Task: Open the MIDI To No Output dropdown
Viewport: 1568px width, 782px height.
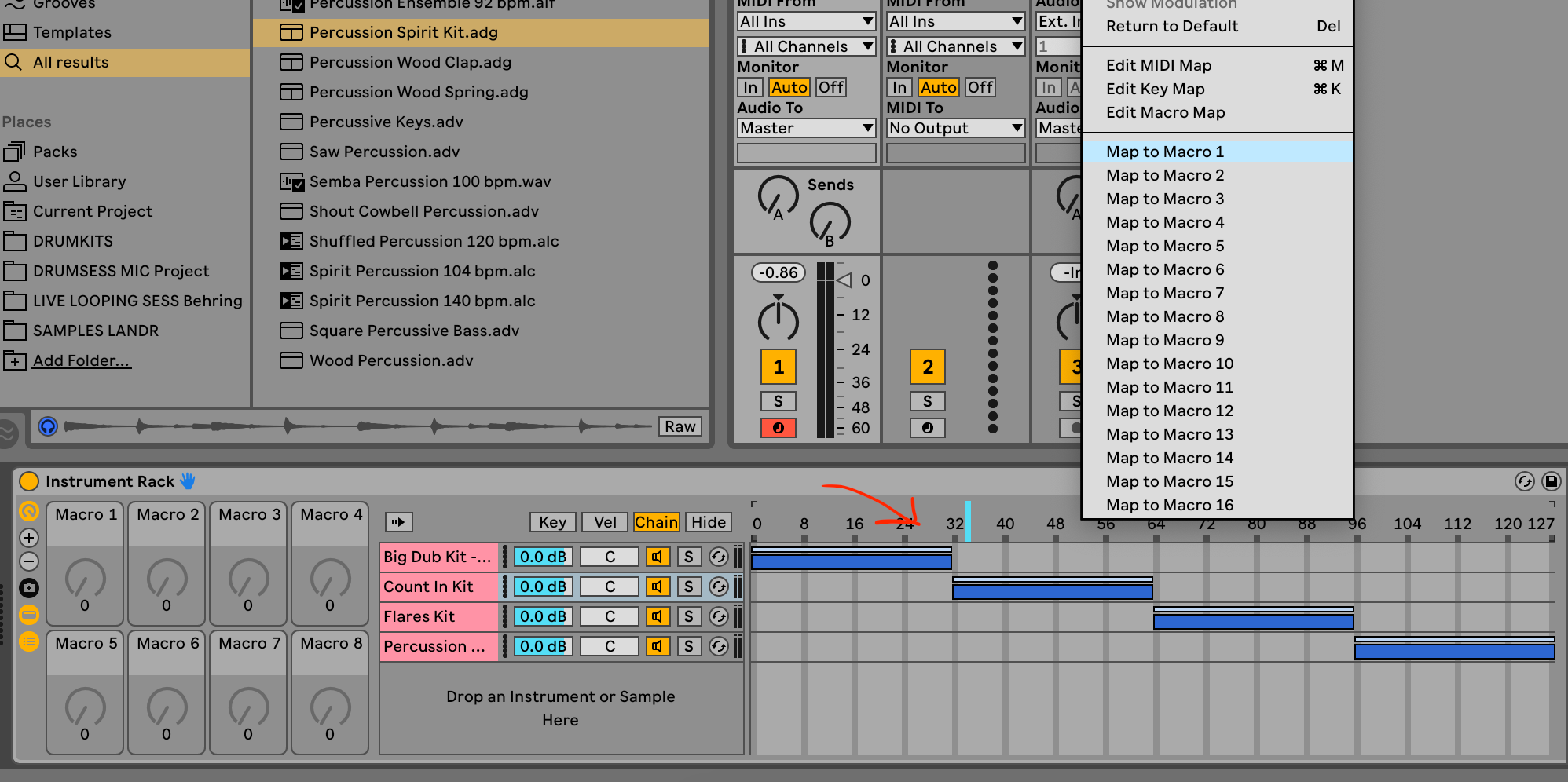Action: 955,128
